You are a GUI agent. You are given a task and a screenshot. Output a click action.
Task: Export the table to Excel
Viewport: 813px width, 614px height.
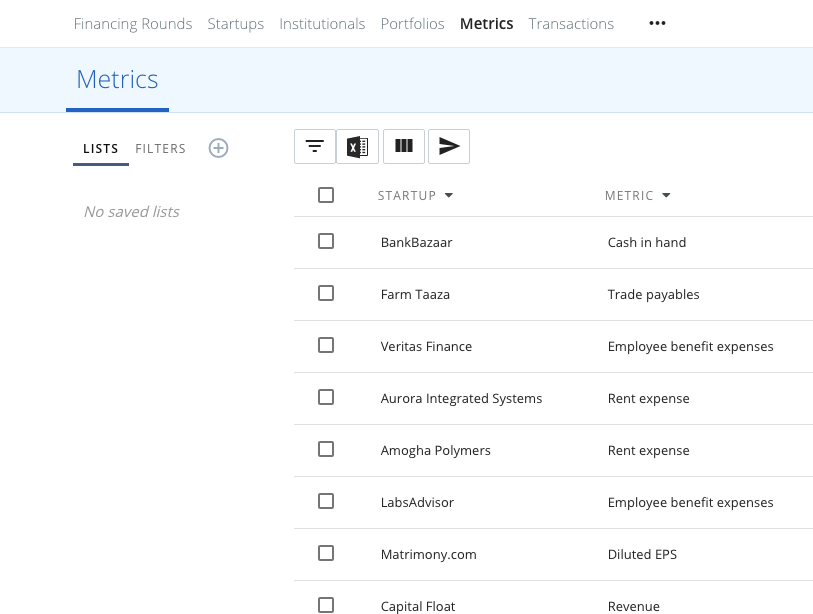pyautogui.click(x=357, y=146)
